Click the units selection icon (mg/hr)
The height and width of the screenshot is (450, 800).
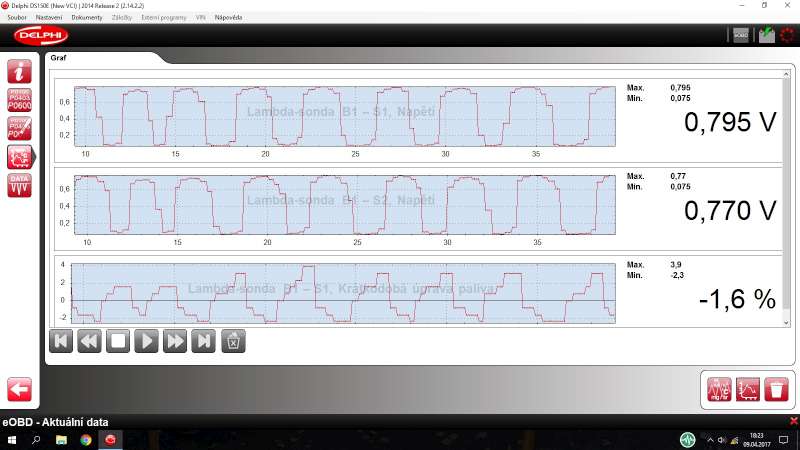point(719,389)
